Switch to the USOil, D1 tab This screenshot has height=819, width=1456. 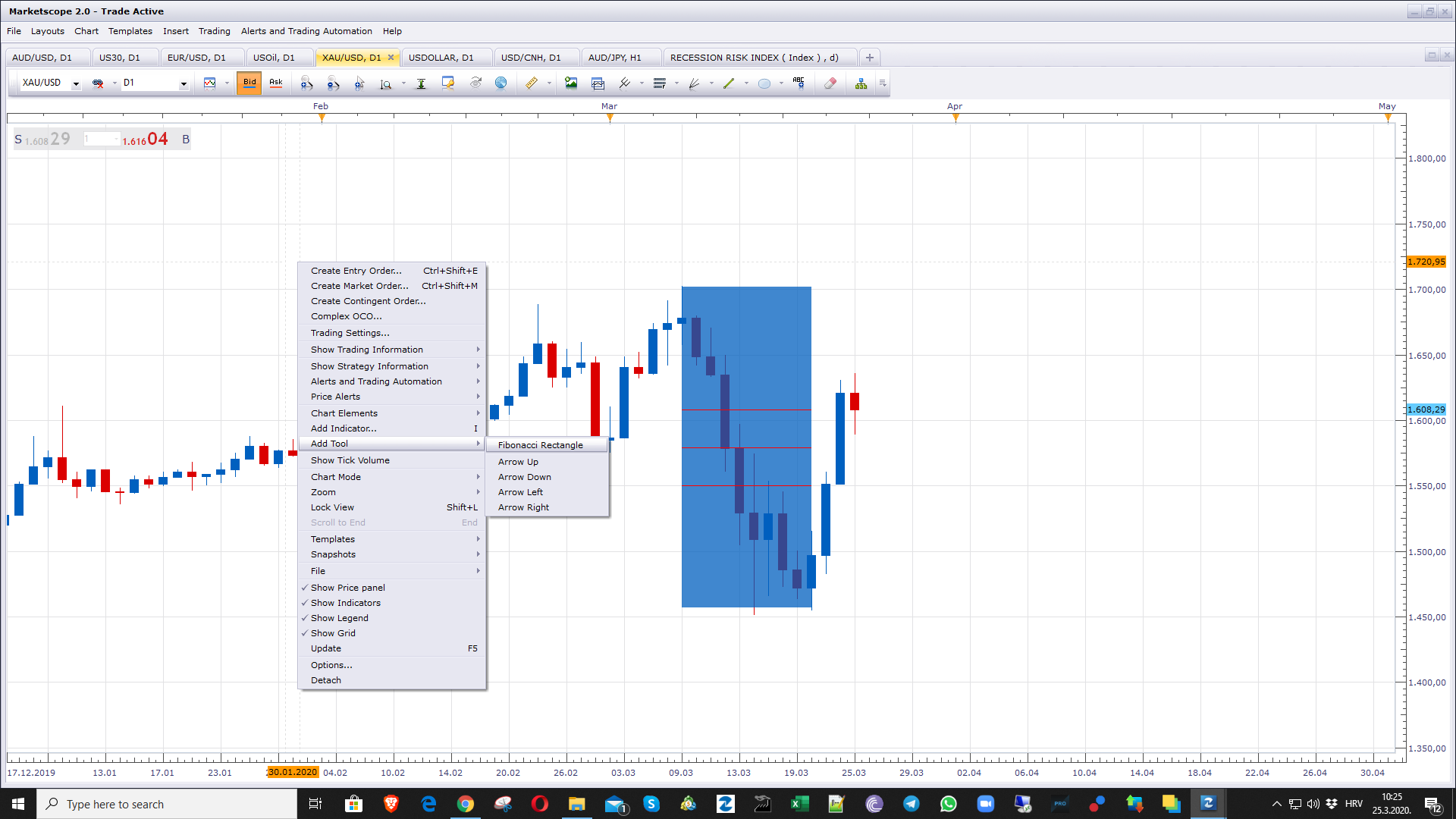274,58
